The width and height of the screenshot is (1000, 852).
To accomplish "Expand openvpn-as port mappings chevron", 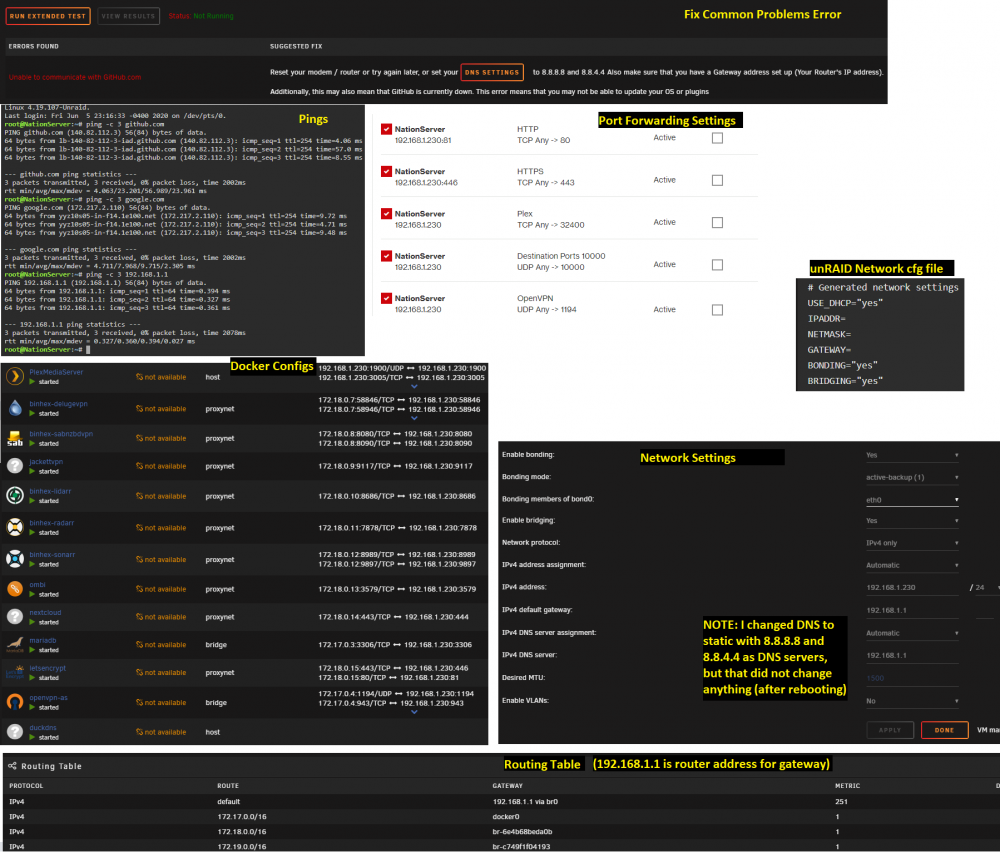I will click(414, 712).
